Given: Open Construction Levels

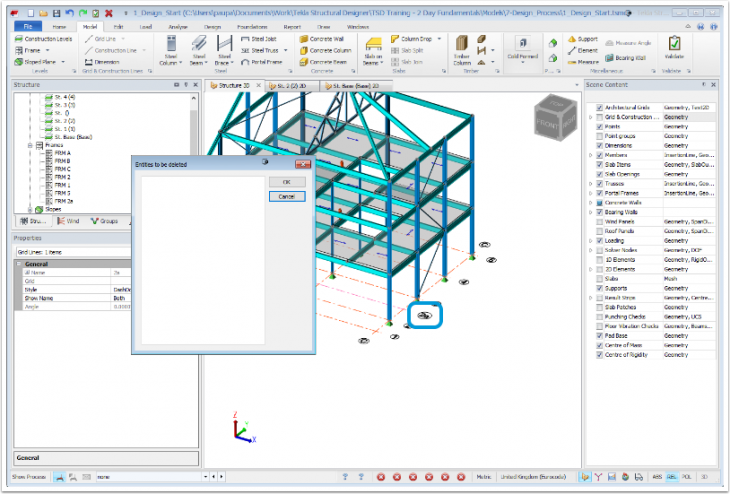Looking at the screenshot, I should pyautogui.click(x=43, y=39).
